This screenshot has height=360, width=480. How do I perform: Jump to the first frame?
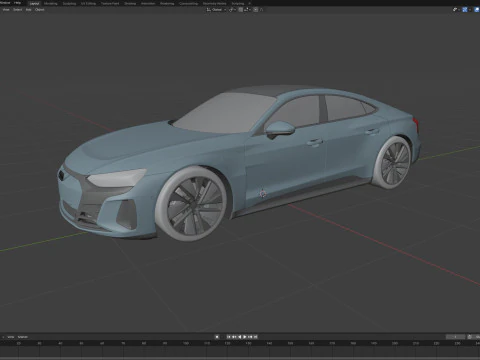point(229,337)
